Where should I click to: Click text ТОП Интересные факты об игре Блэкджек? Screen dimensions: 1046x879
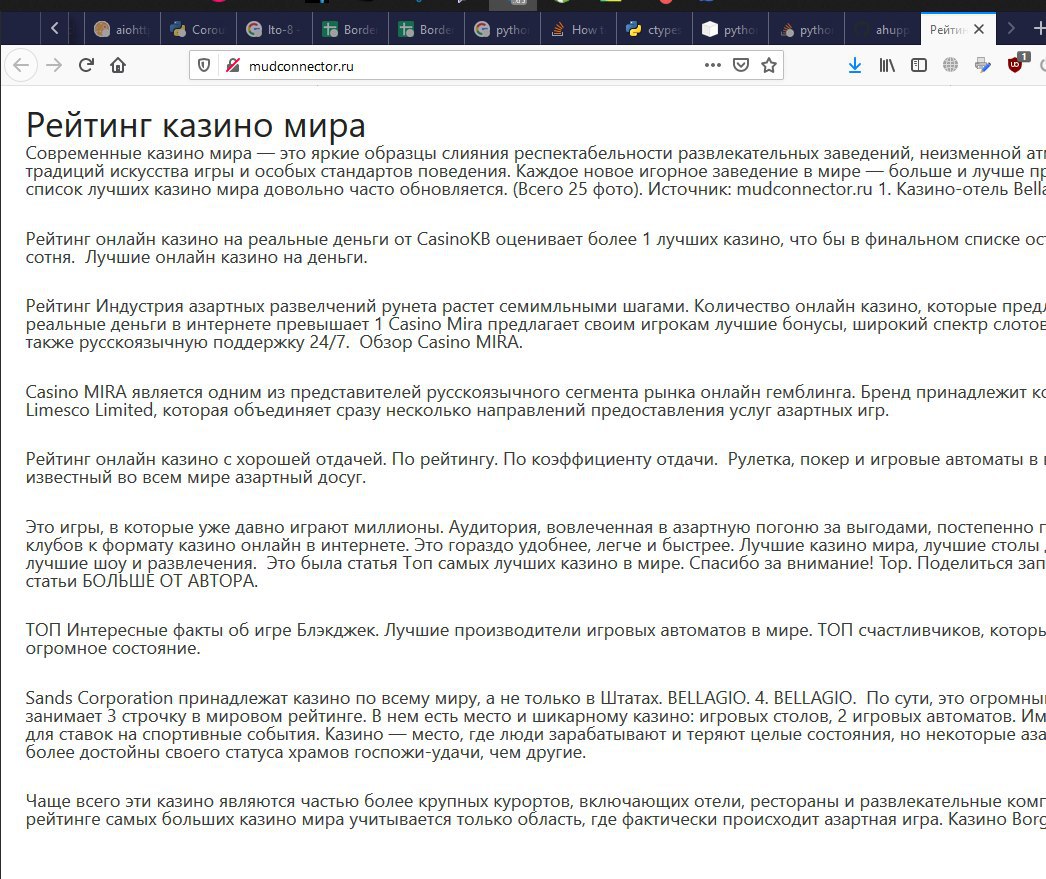(x=202, y=630)
